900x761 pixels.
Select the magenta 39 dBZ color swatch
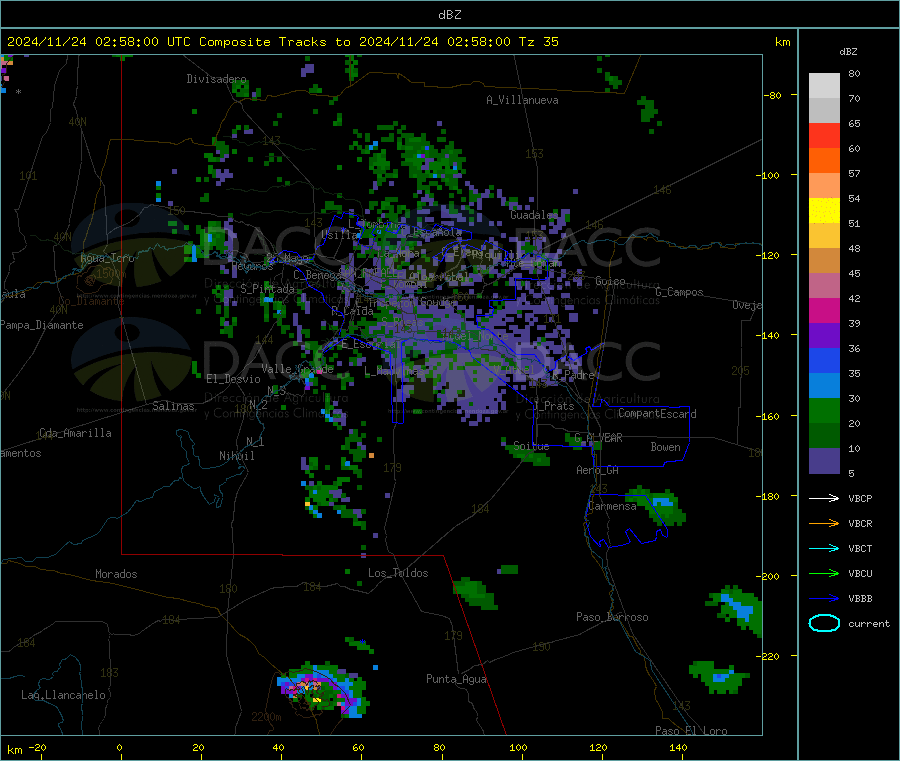click(x=824, y=310)
